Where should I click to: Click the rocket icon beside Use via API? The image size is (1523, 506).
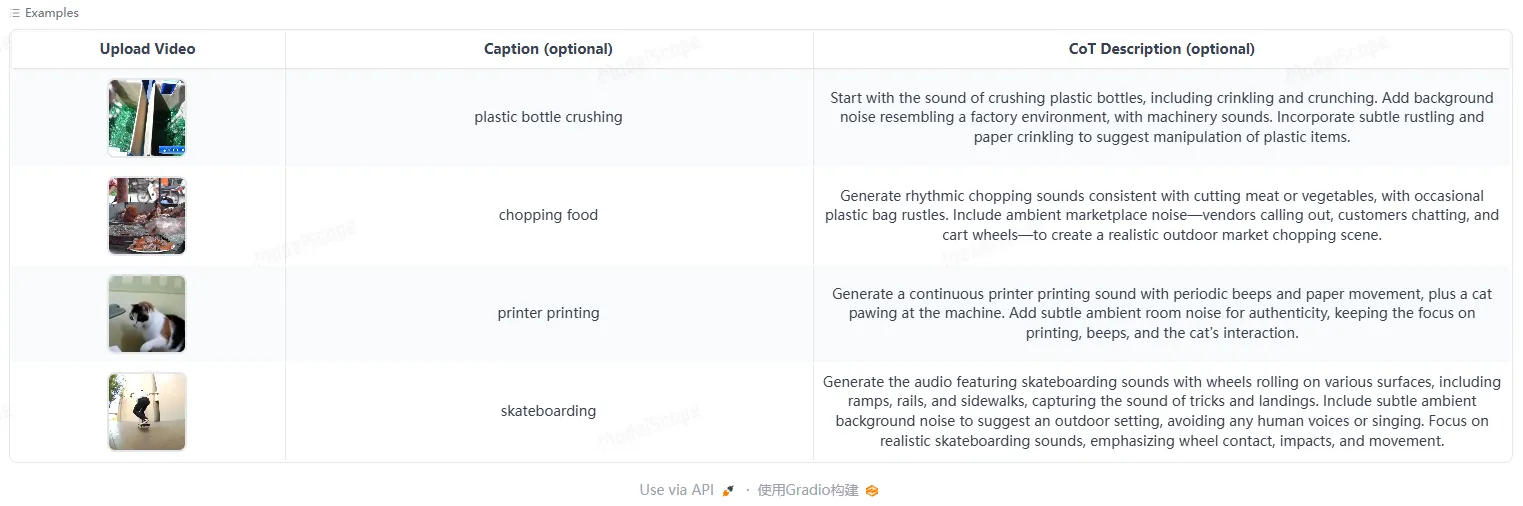tap(728, 490)
